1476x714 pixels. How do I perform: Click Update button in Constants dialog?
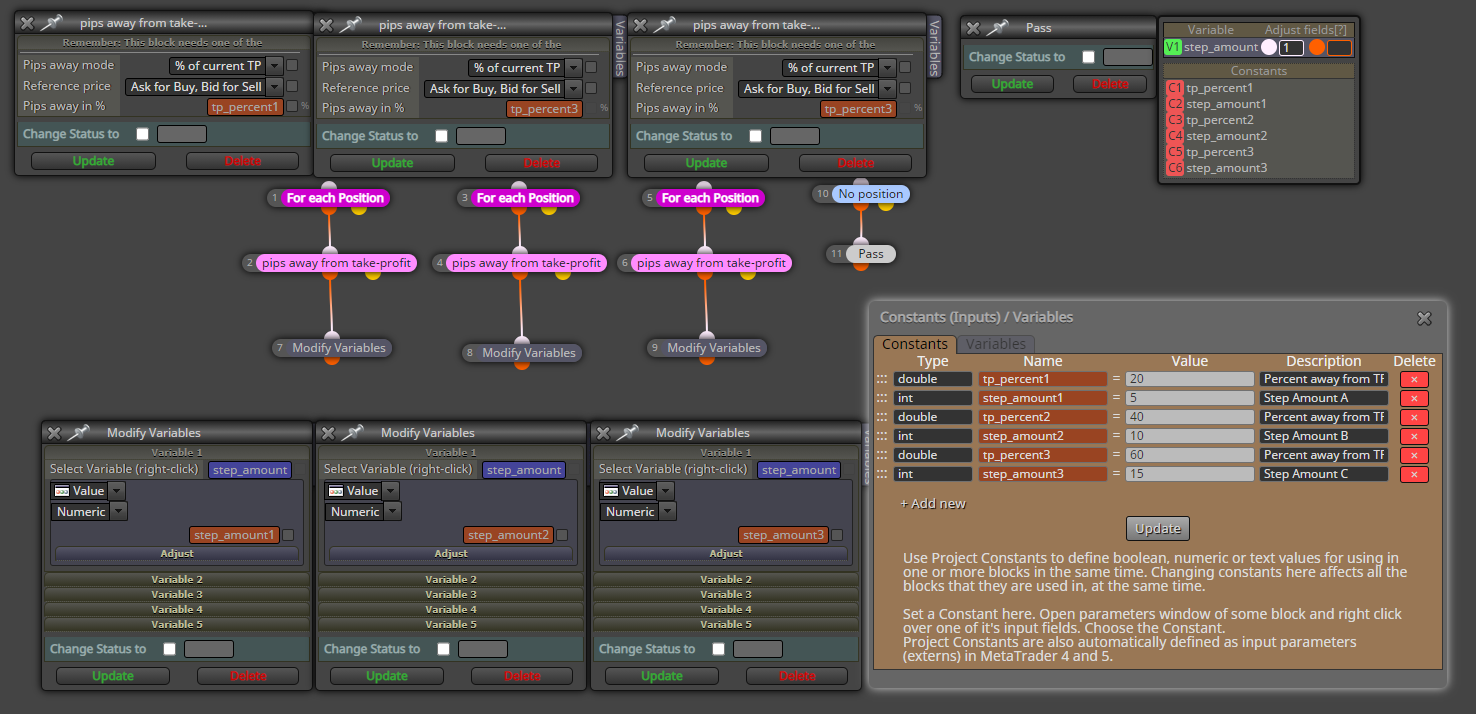pyautogui.click(x=1158, y=528)
